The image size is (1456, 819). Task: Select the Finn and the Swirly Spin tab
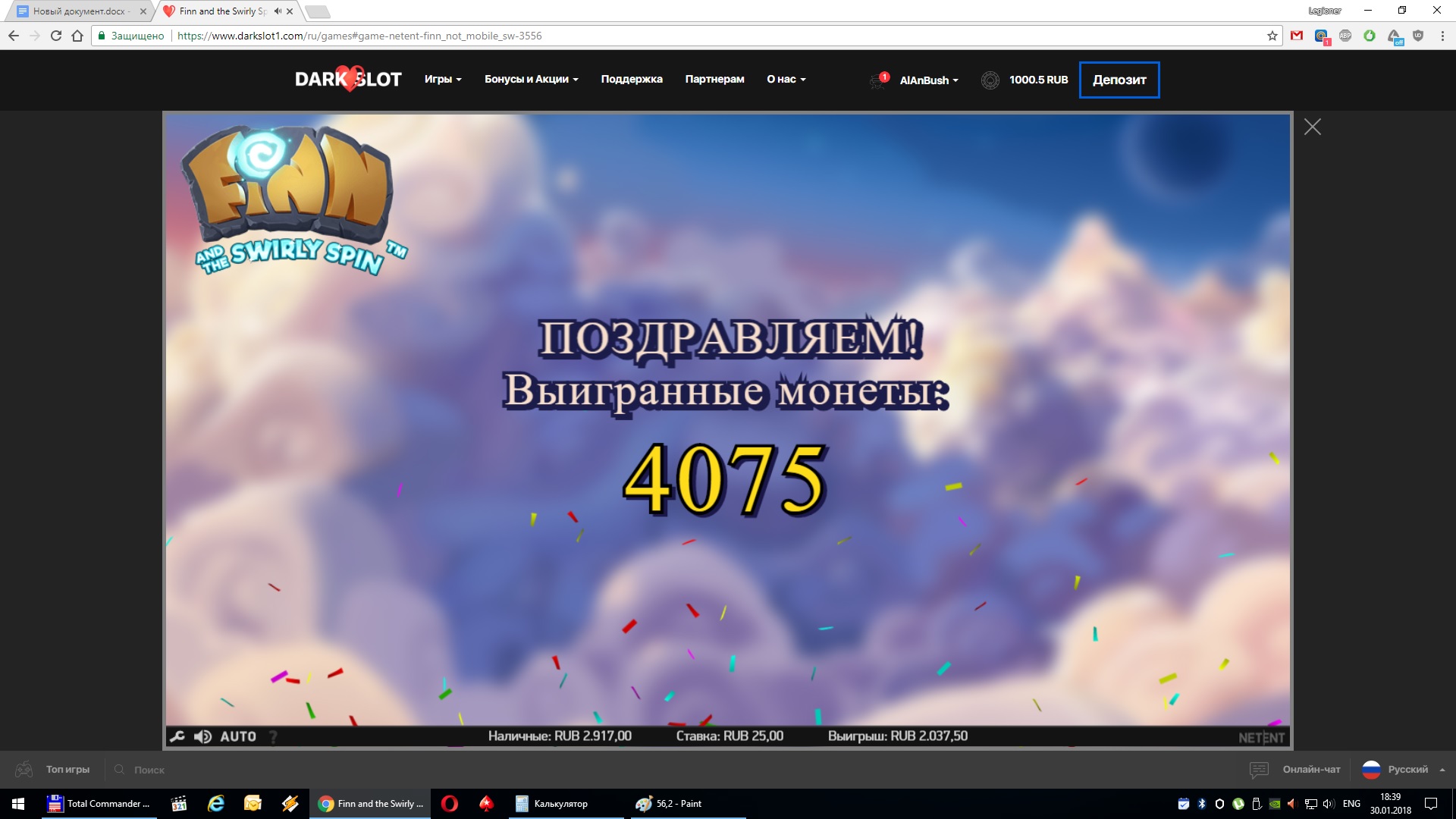tap(222, 11)
